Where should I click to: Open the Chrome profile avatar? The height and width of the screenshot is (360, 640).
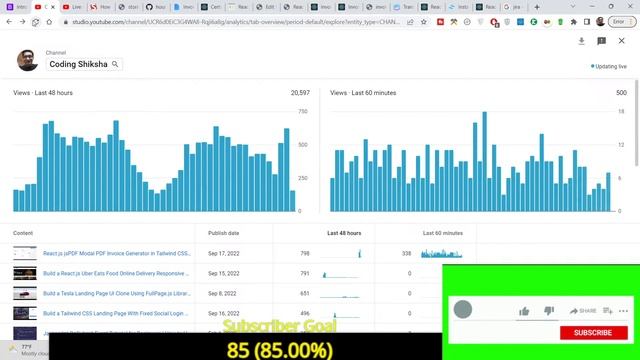(600, 22)
